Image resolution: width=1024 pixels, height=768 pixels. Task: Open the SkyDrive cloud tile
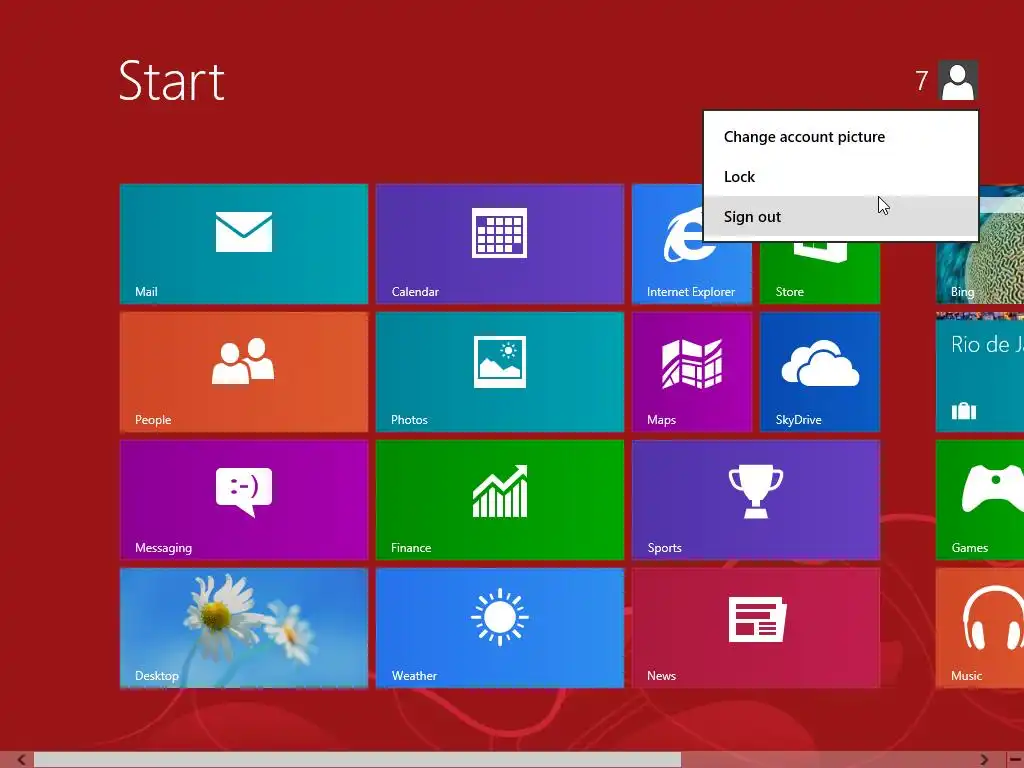[820, 372]
